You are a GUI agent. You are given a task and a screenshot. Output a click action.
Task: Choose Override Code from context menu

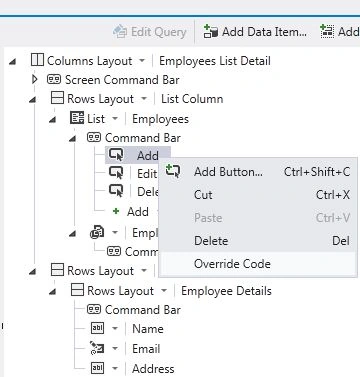tap(258, 264)
